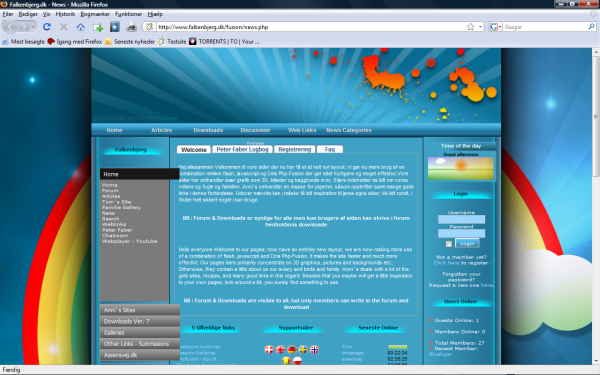600x375 pixels.
Task: Tick the remember me checkbox beside Login
Action: tap(449, 244)
